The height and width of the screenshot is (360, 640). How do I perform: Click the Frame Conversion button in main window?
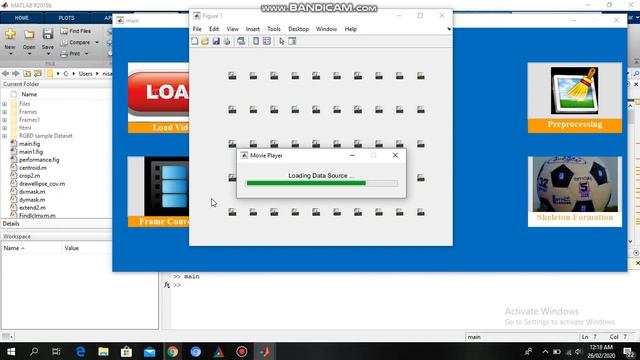158,191
